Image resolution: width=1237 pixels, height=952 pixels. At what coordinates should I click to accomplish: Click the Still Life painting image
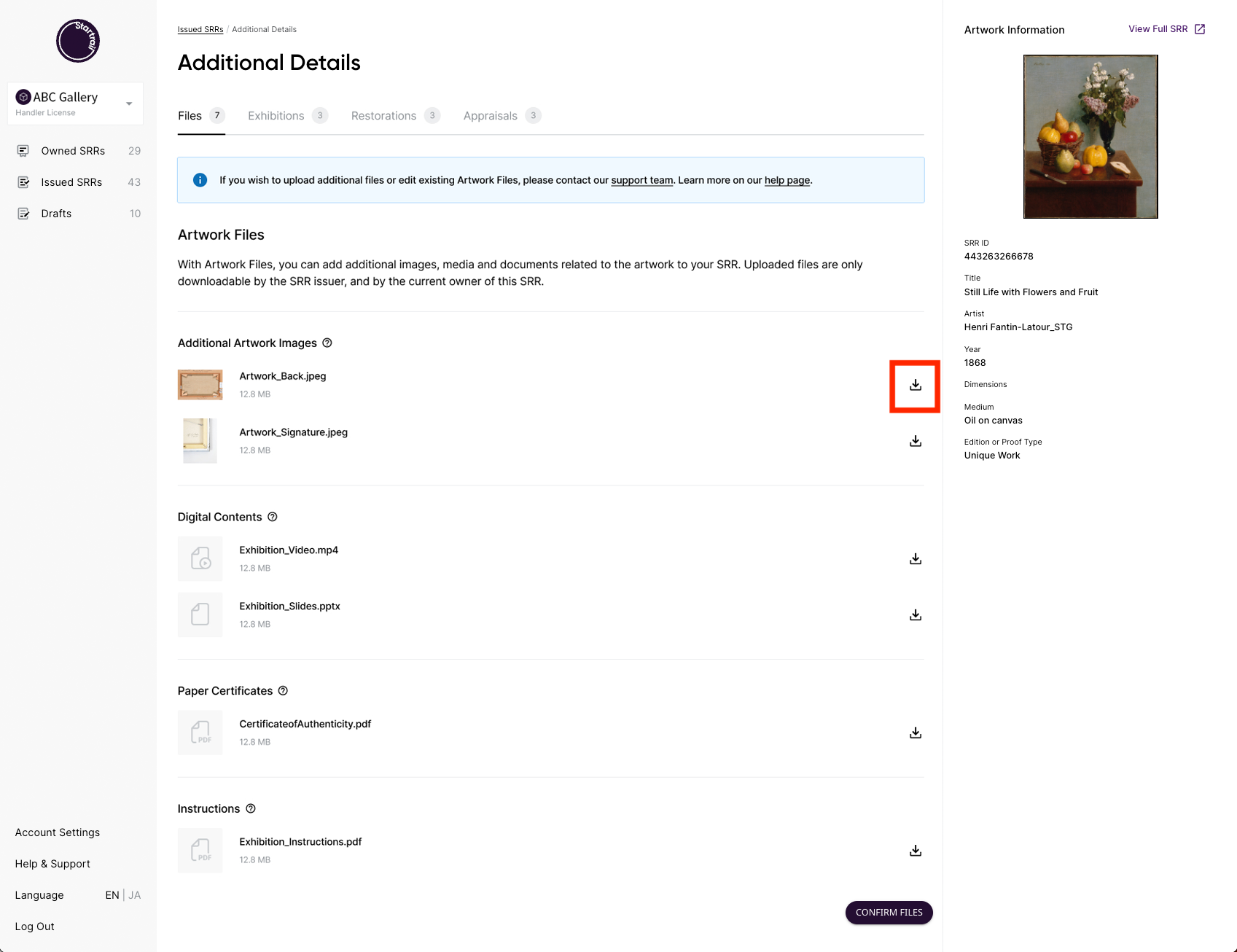pos(1090,136)
